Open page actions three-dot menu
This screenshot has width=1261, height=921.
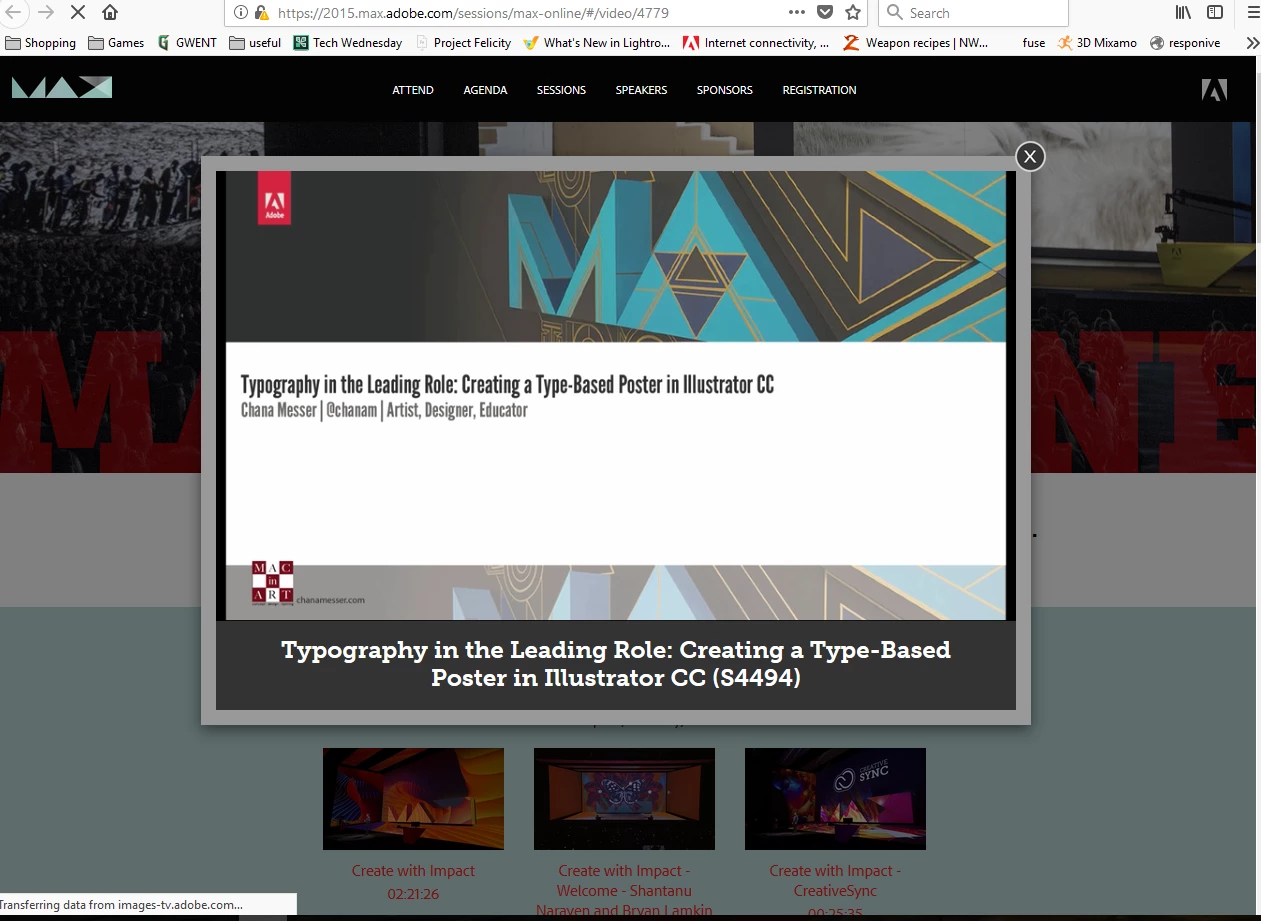click(797, 13)
